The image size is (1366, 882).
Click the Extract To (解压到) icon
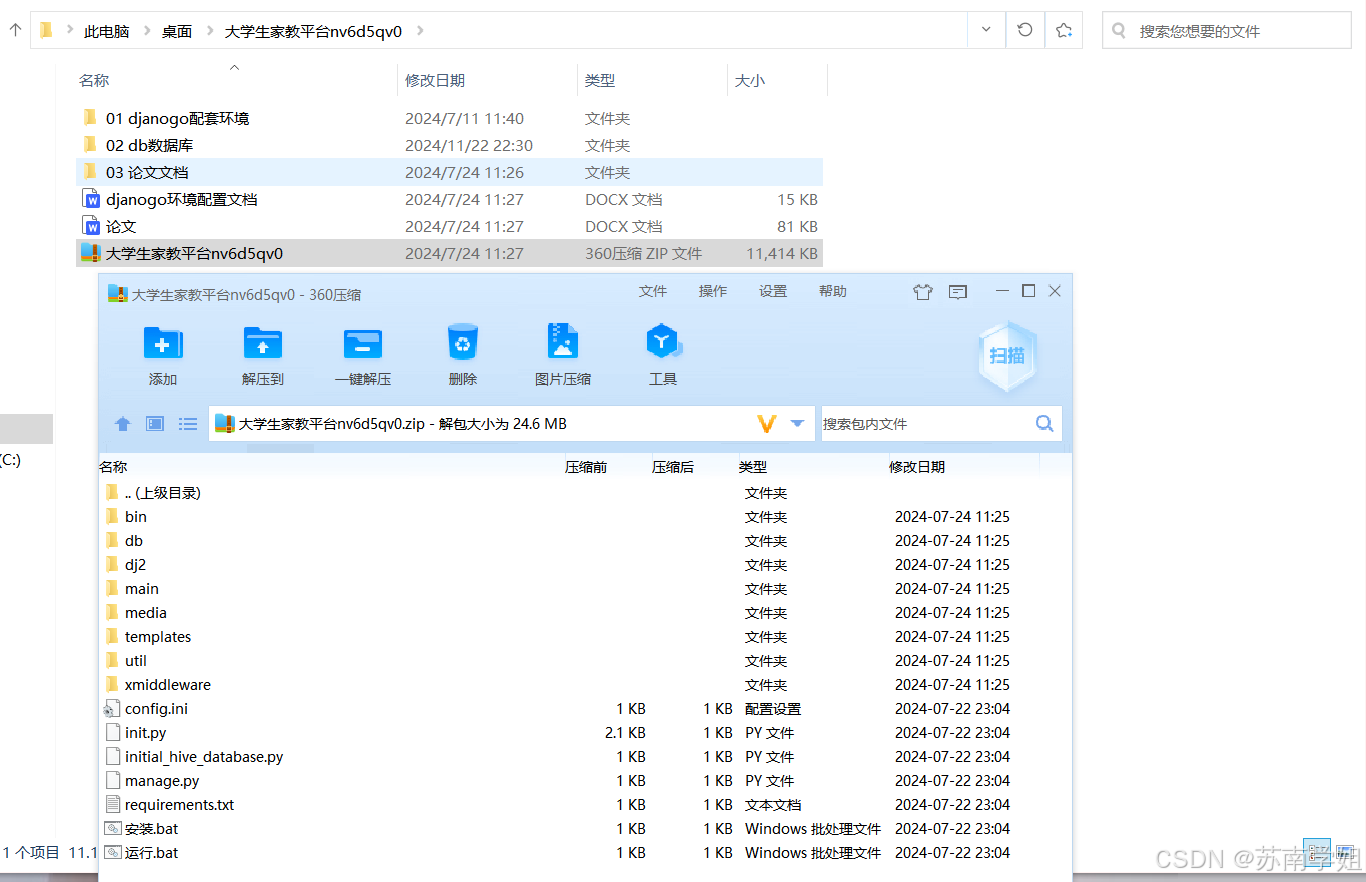(x=263, y=343)
